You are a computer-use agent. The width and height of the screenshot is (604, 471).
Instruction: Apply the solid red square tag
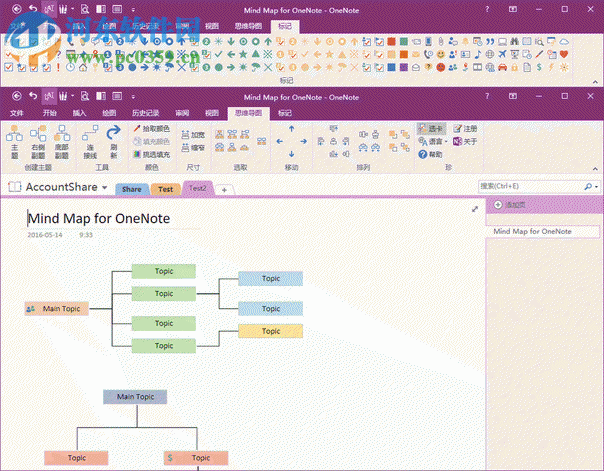[391, 41]
